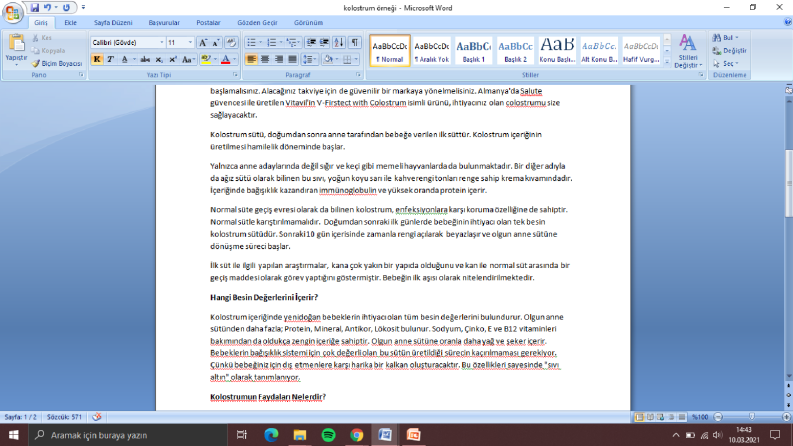Viewport: 793px width, 446px height.
Task: Switch to Başvurular tab
Action: 164,23
